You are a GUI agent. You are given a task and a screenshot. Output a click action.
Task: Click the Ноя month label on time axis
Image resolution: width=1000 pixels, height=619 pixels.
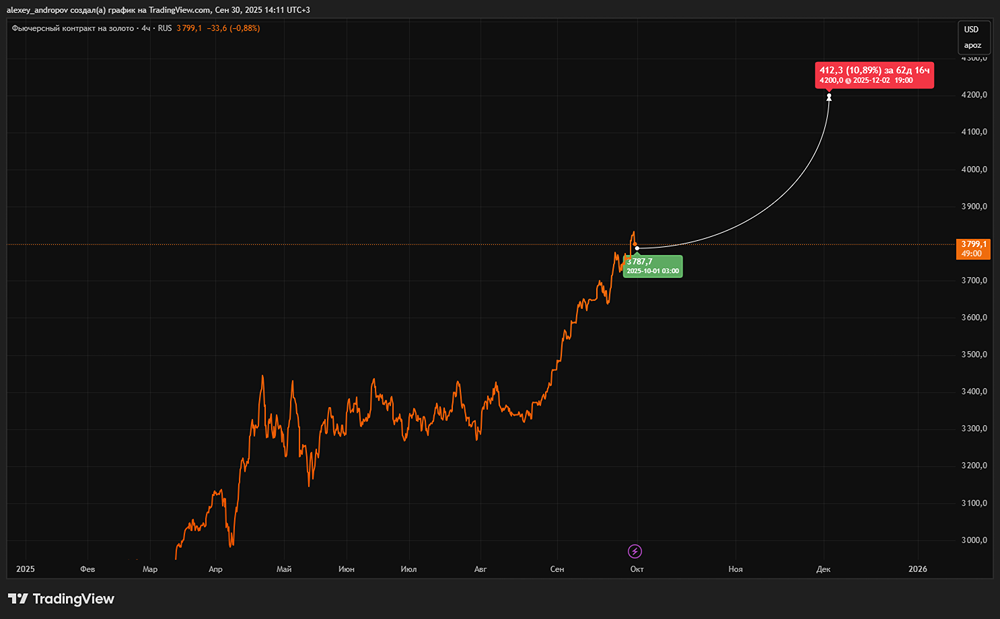[x=735, y=569]
